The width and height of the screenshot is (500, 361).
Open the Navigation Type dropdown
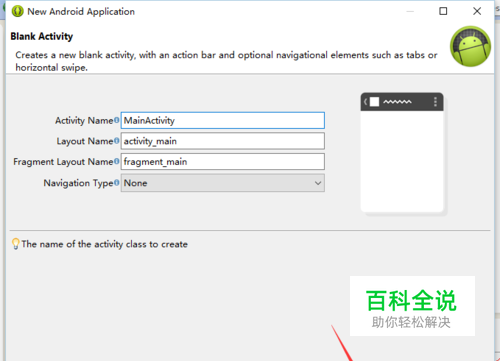pyautogui.click(x=223, y=183)
